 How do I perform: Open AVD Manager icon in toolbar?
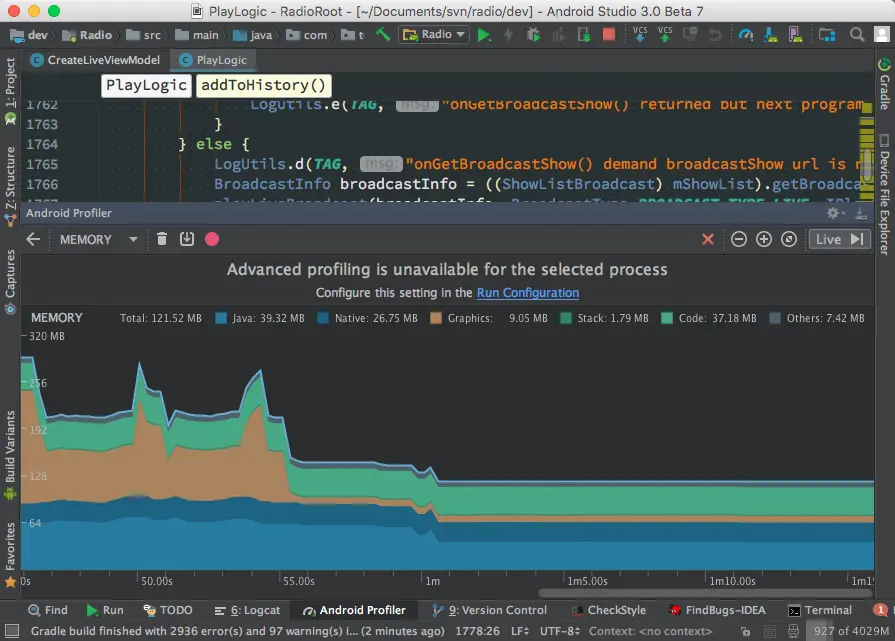pos(795,35)
